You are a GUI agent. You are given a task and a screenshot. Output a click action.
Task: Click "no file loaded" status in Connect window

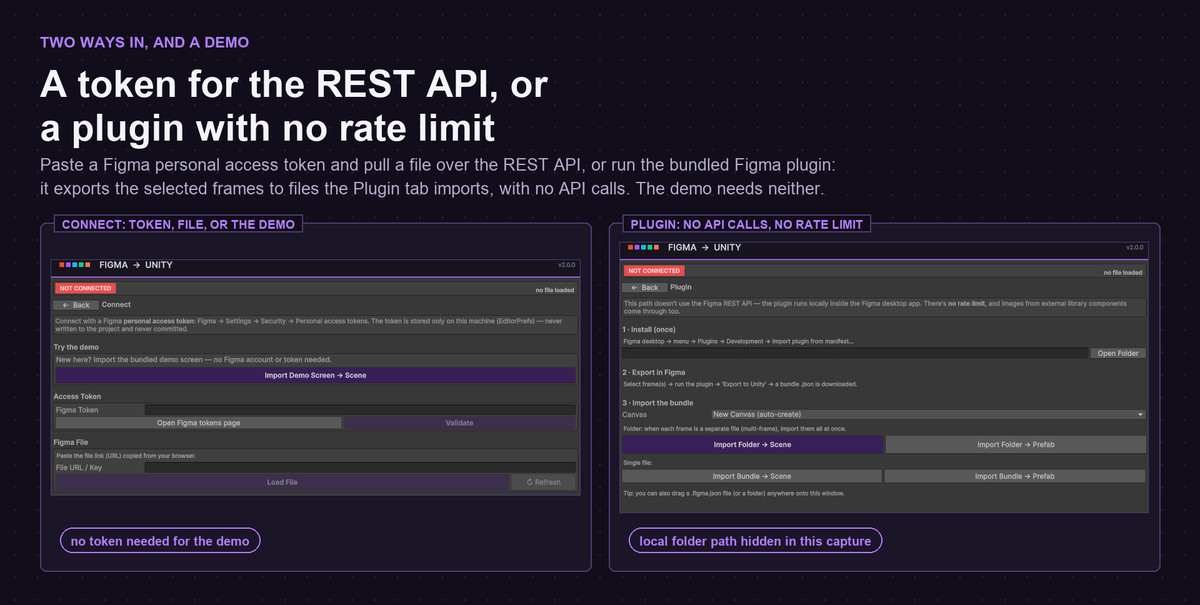[555, 290]
